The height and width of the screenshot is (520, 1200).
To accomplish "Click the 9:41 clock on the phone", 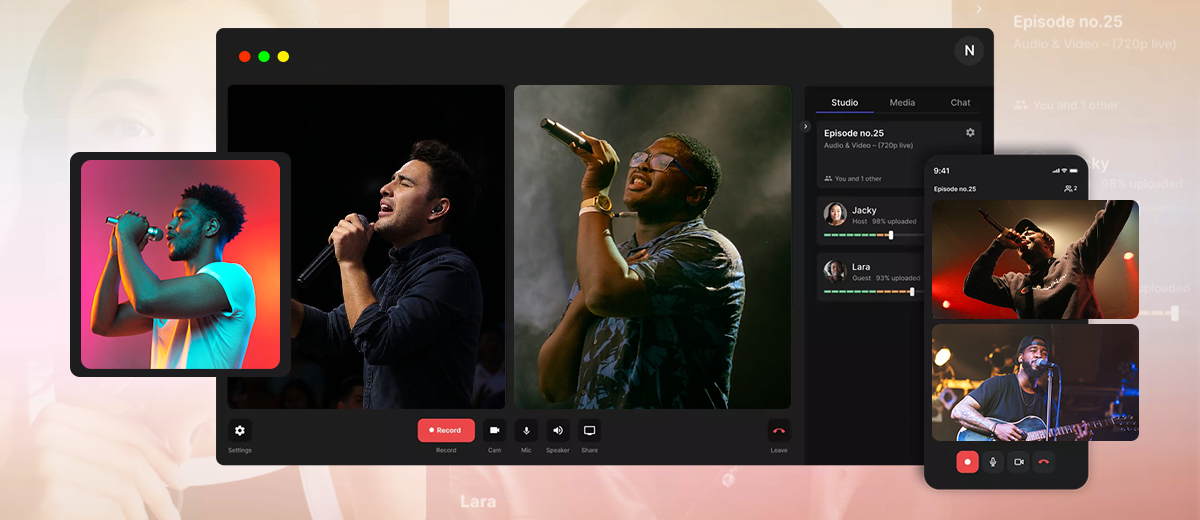I will pos(942,171).
